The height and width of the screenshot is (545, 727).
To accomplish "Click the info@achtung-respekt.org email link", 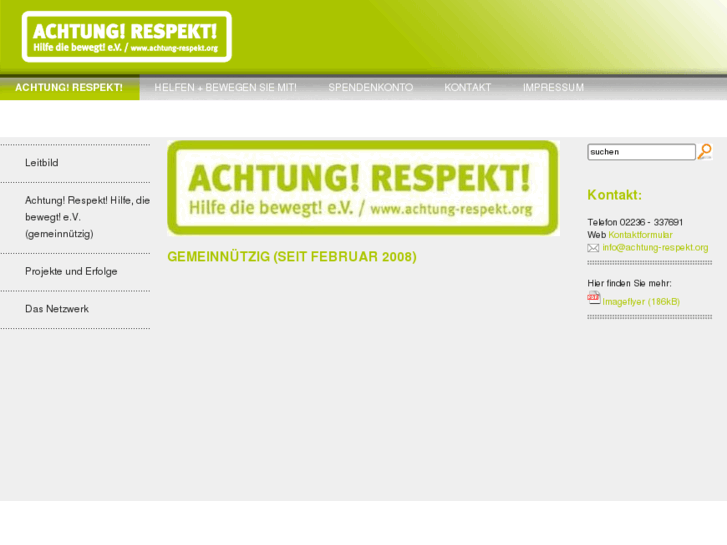I will [x=655, y=248].
